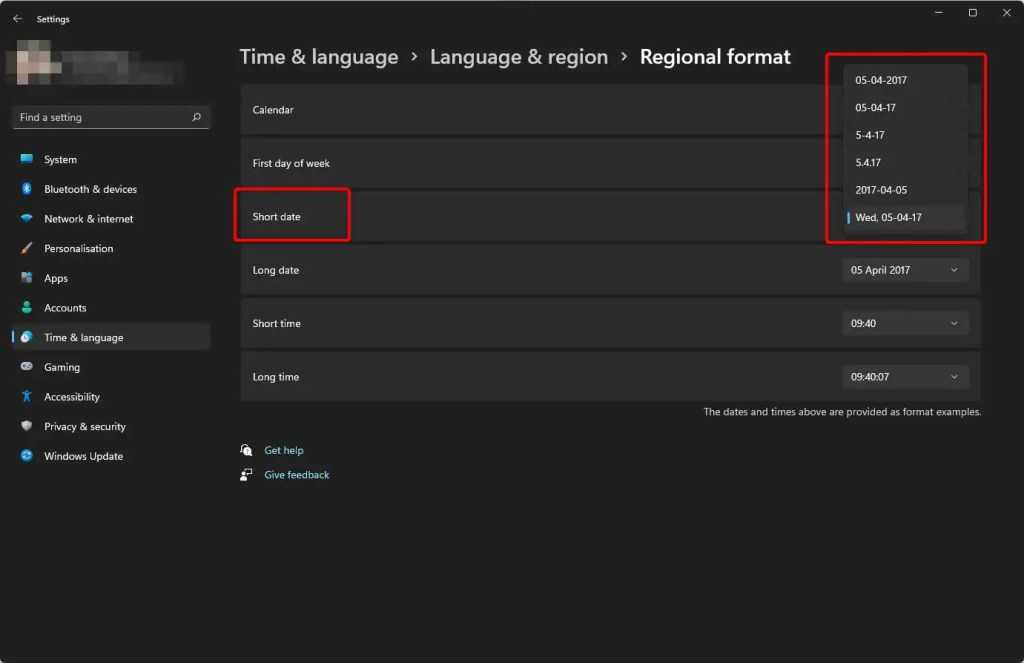The width and height of the screenshot is (1024, 663).
Task: Click the System icon in sidebar
Action: point(26,160)
